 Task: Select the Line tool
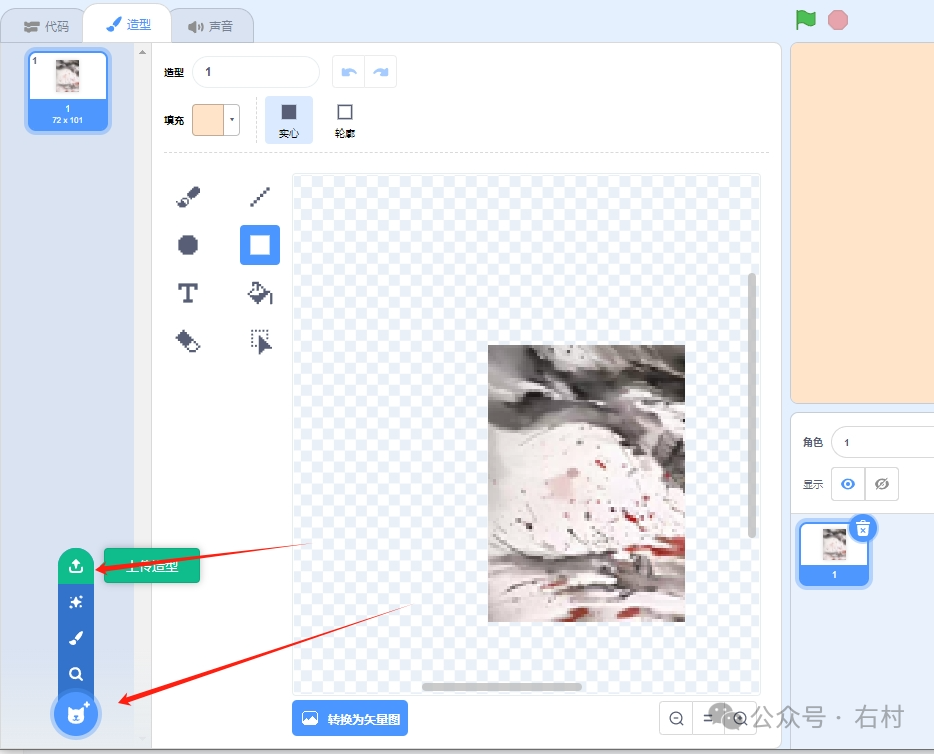[x=259, y=196]
